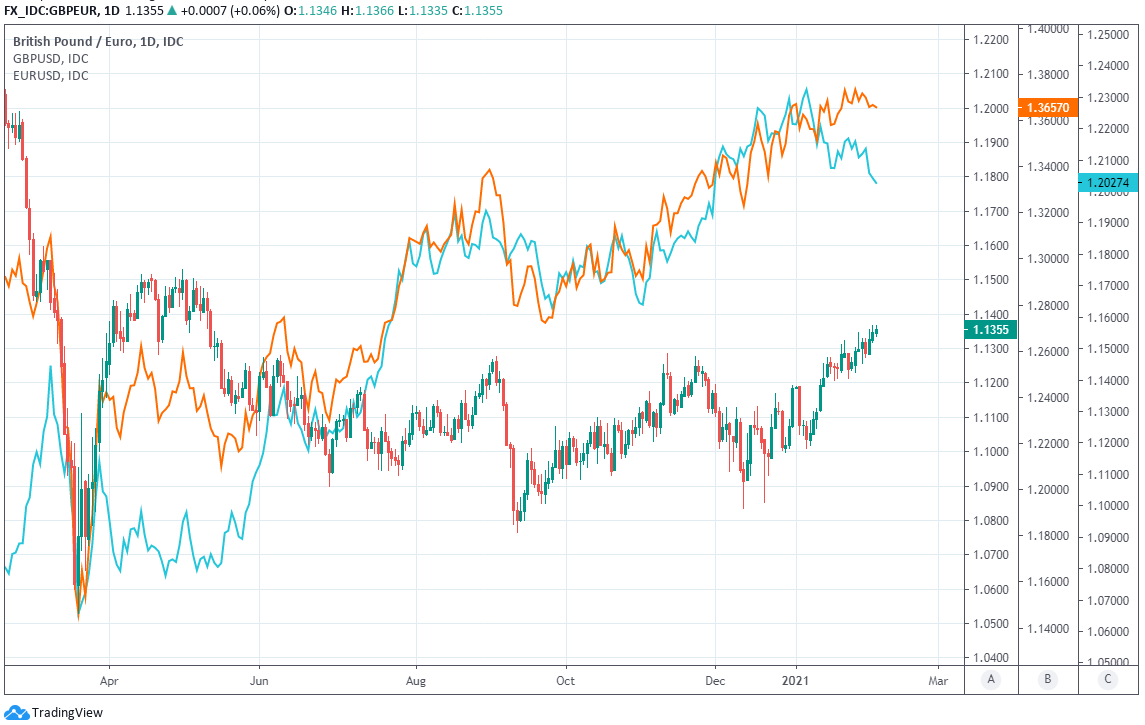Click the Aug label on time axis
1145x725 pixels.
coord(416,680)
